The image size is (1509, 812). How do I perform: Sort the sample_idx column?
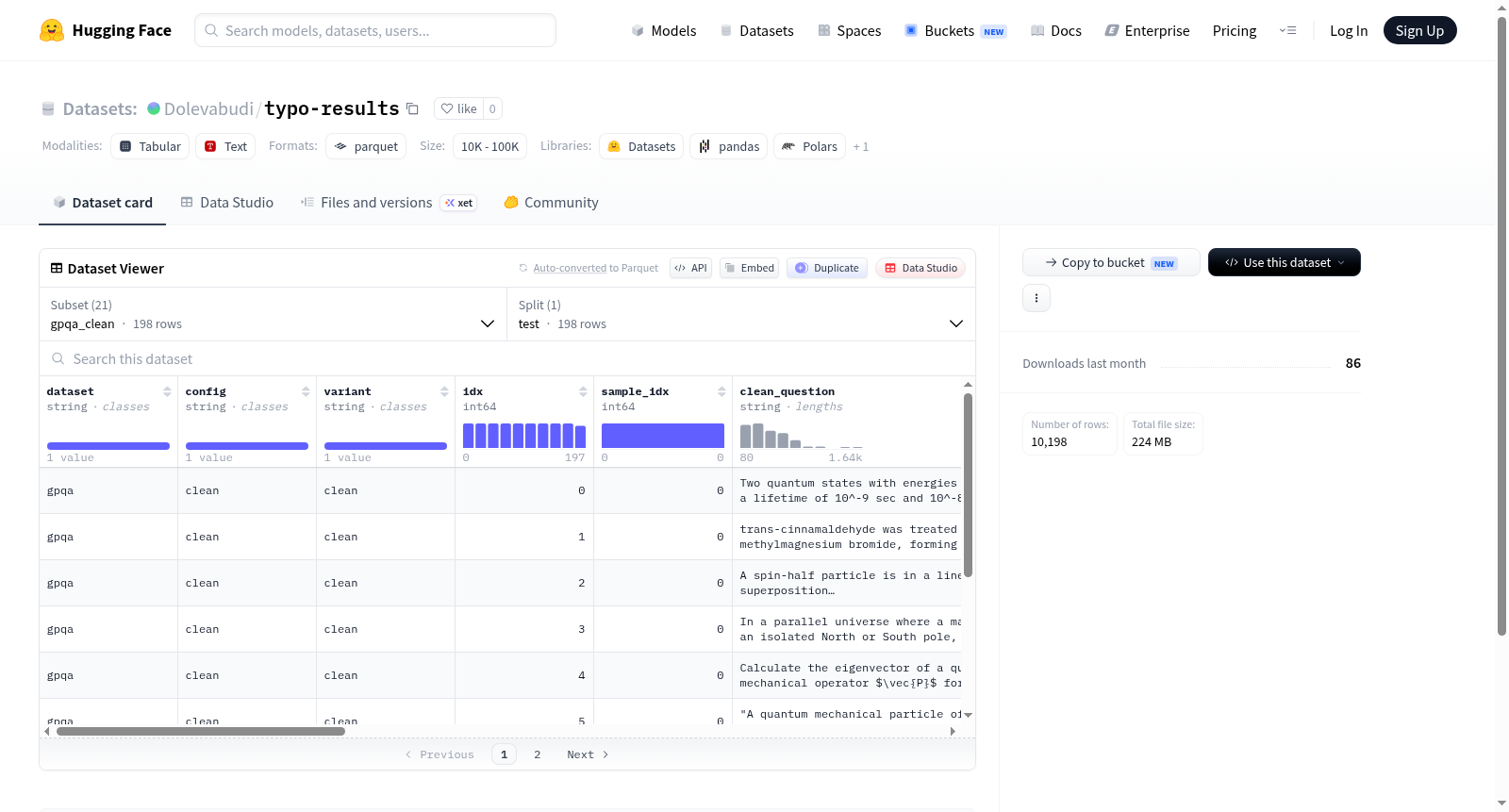coord(721,391)
